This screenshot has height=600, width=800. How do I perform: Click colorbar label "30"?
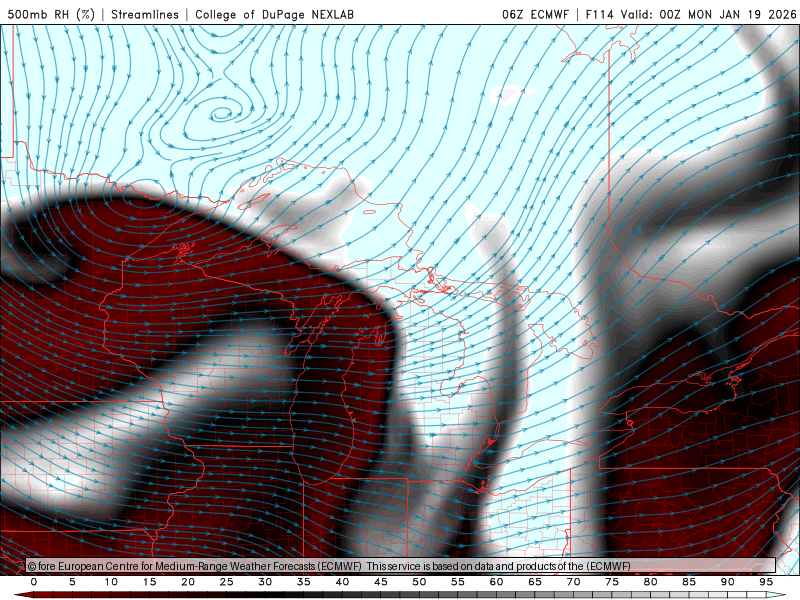(265, 582)
